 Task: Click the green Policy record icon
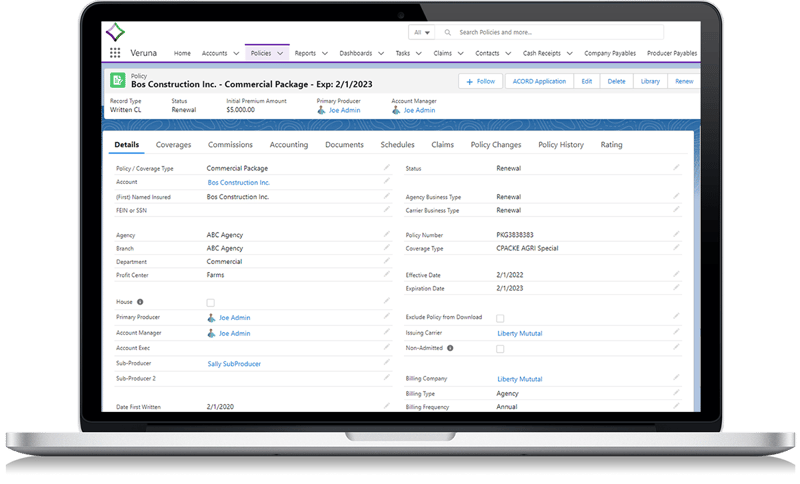117,81
